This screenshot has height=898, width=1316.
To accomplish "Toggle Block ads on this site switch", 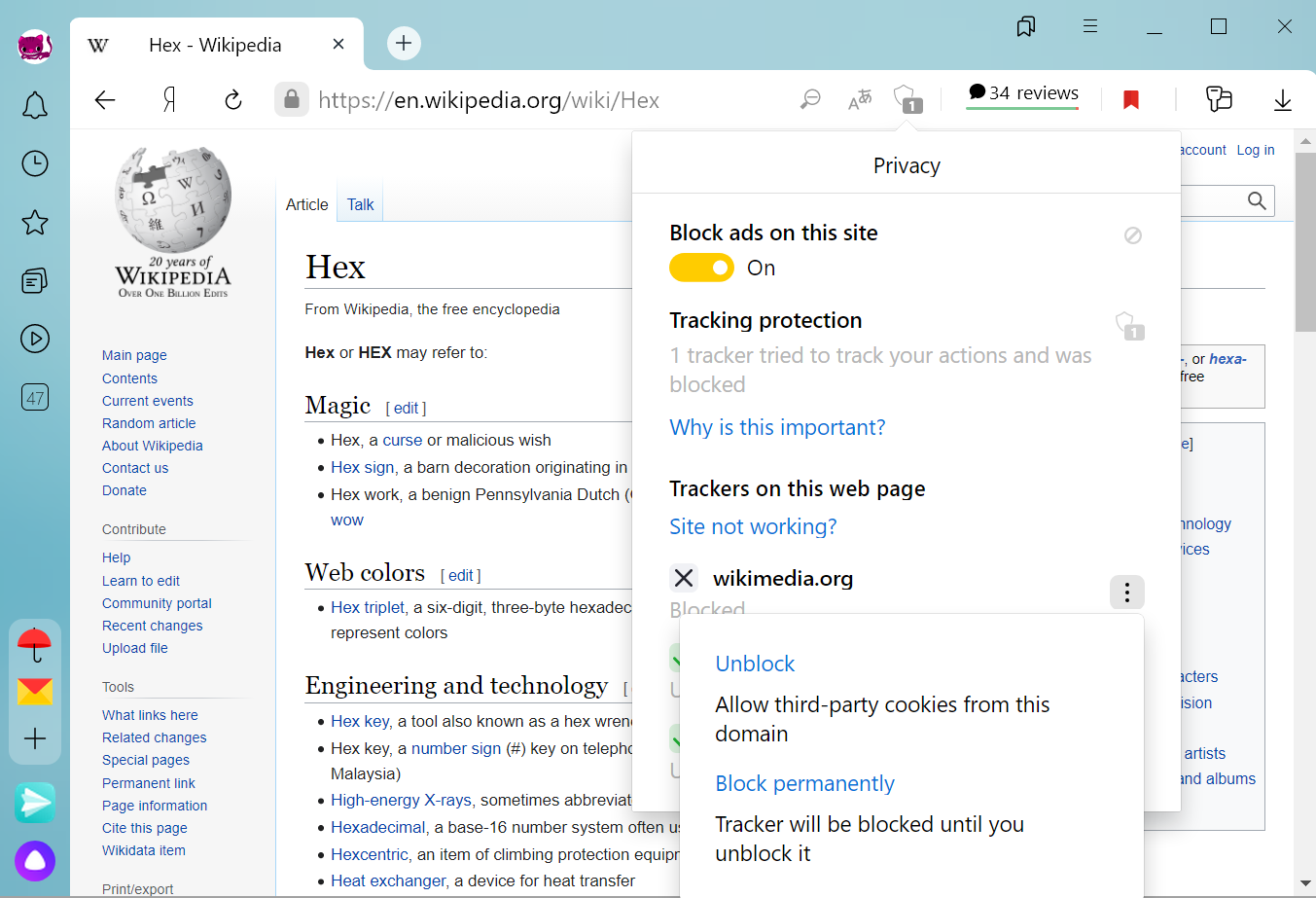I will click(701, 268).
